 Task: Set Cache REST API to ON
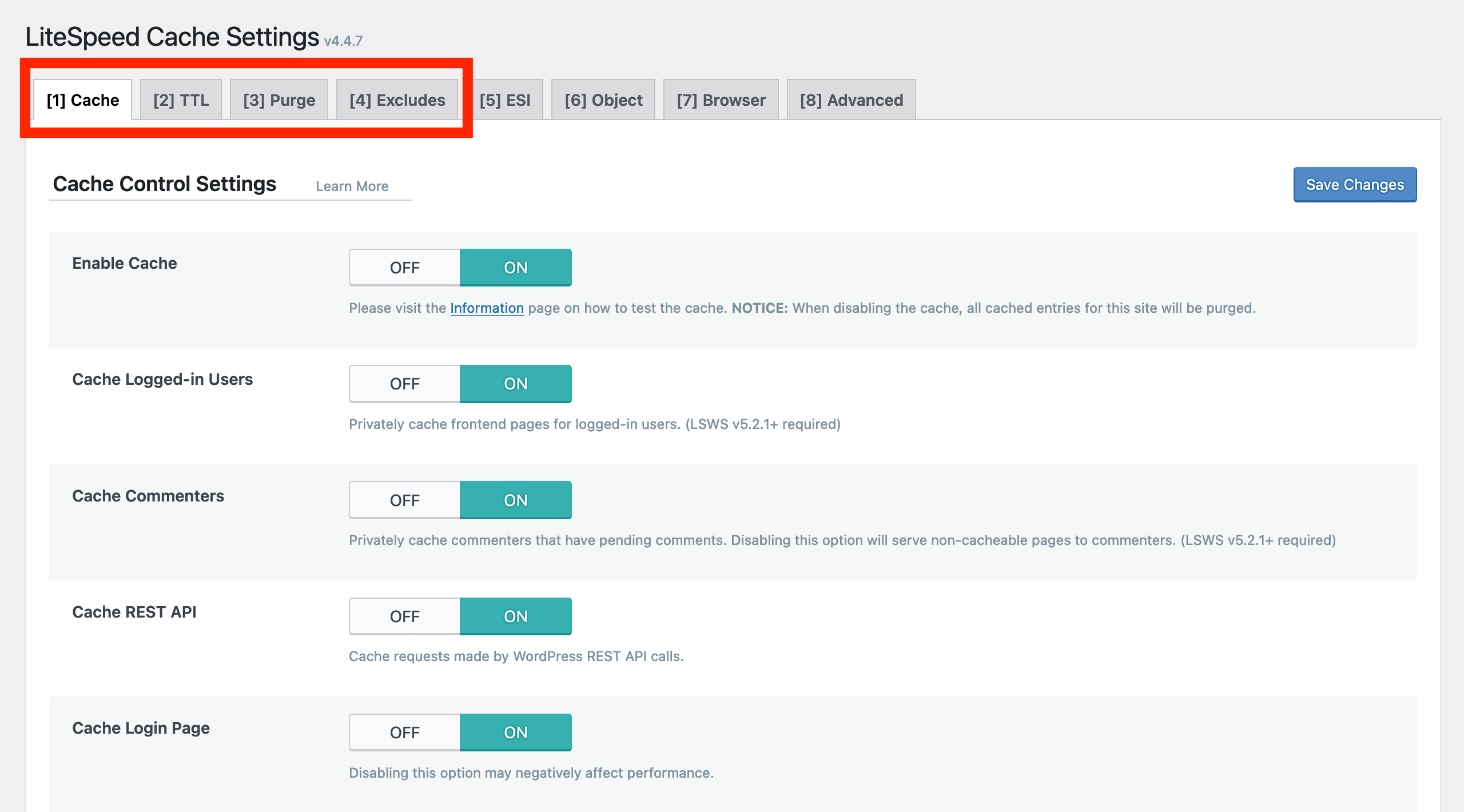[x=516, y=616]
